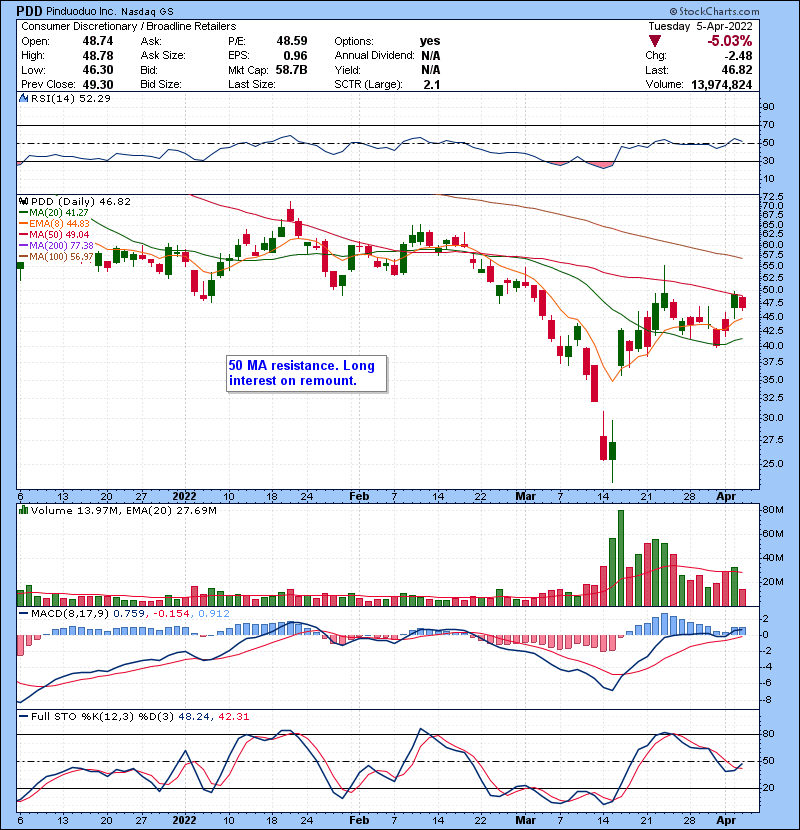
Task: Click the MA(50) 49.04 legend entry
Action: (x=54, y=234)
